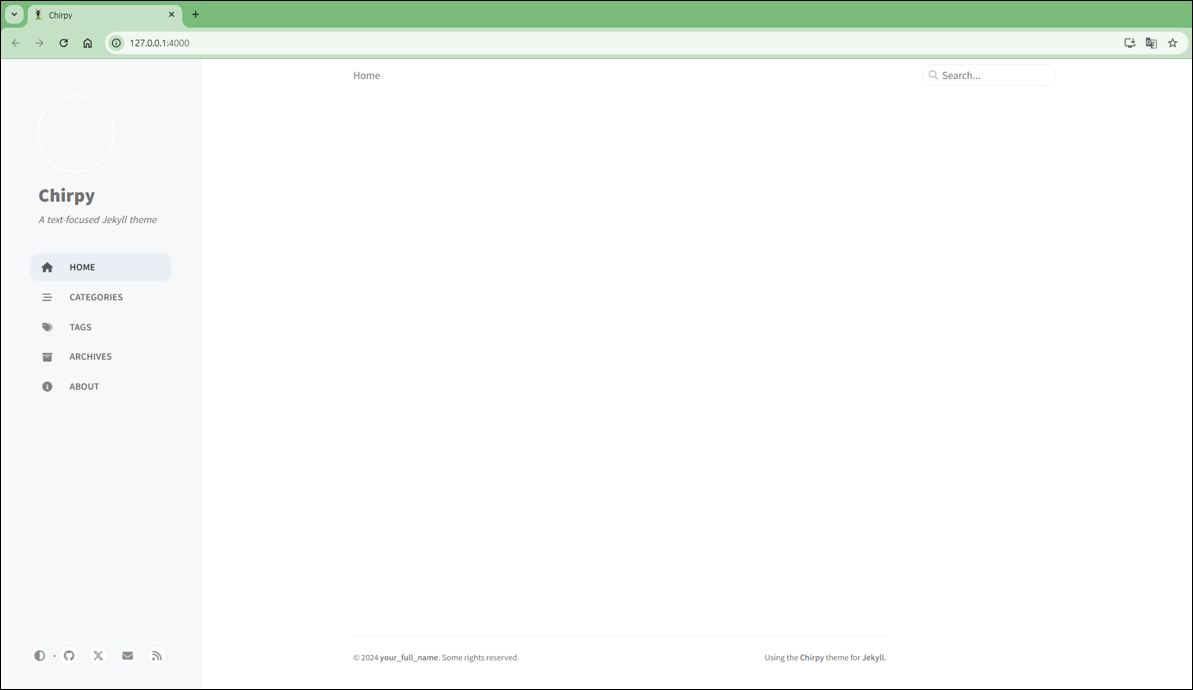Screen dimensions: 1193x690
Task: Open the Categories sidebar page
Action: click(96, 297)
